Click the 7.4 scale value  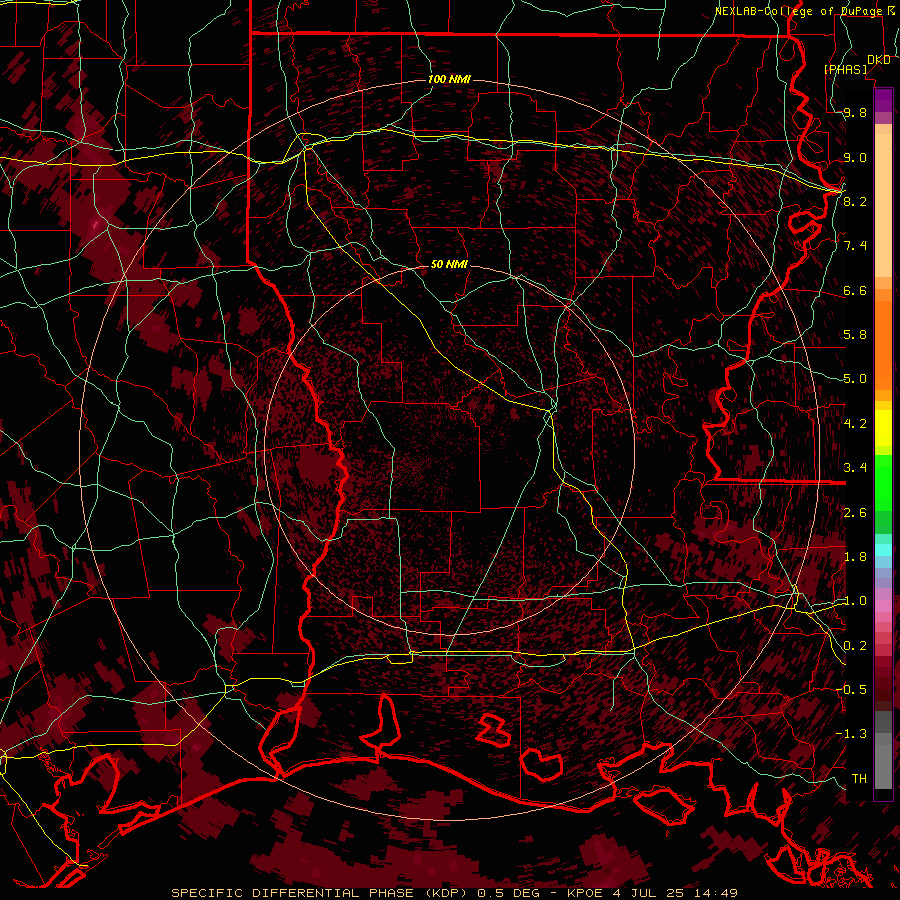point(855,246)
